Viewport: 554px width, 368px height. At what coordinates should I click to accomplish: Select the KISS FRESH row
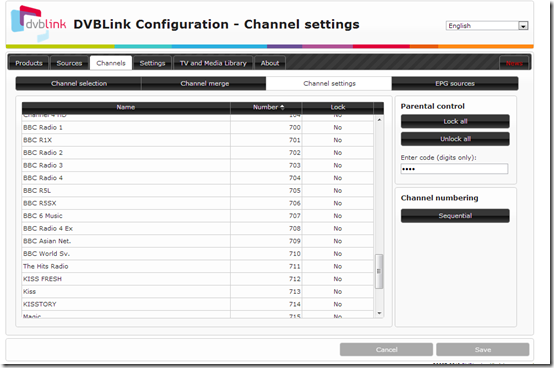click(198, 279)
